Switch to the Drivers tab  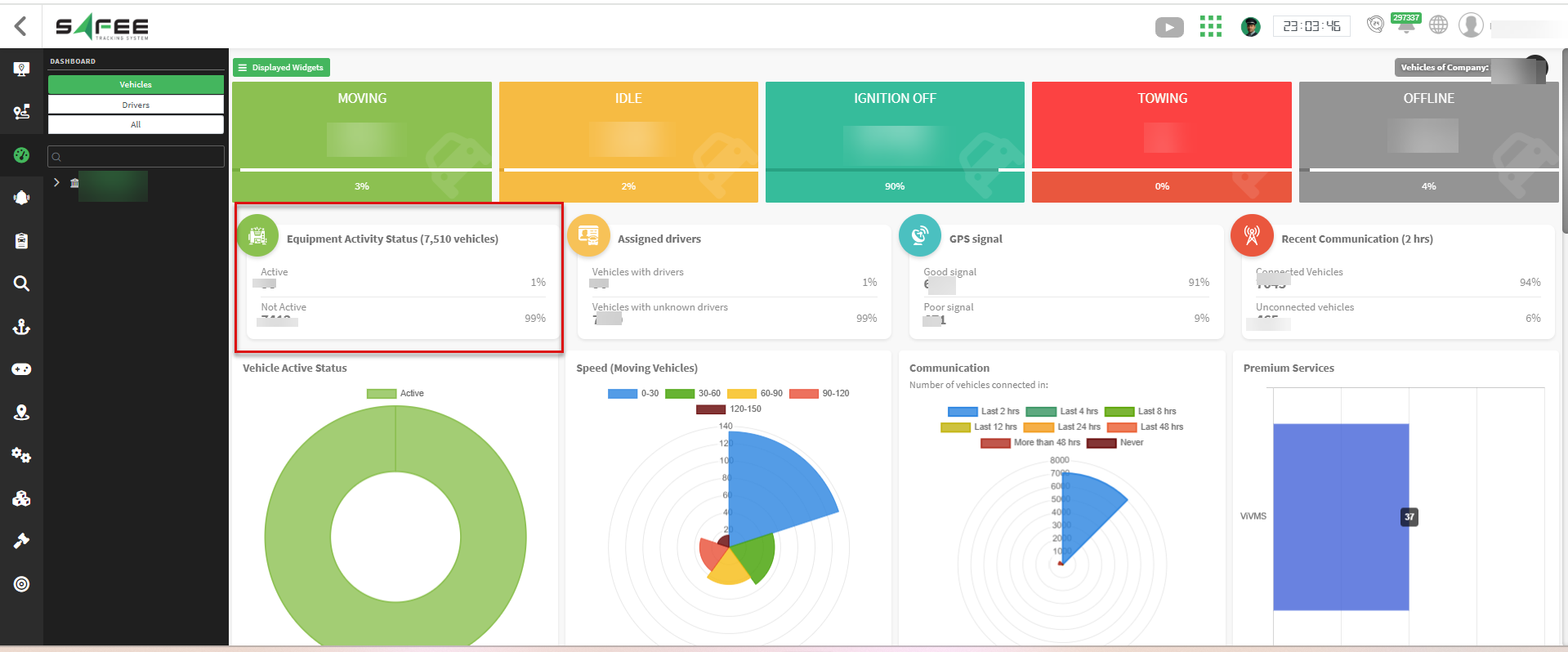(136, 105)
